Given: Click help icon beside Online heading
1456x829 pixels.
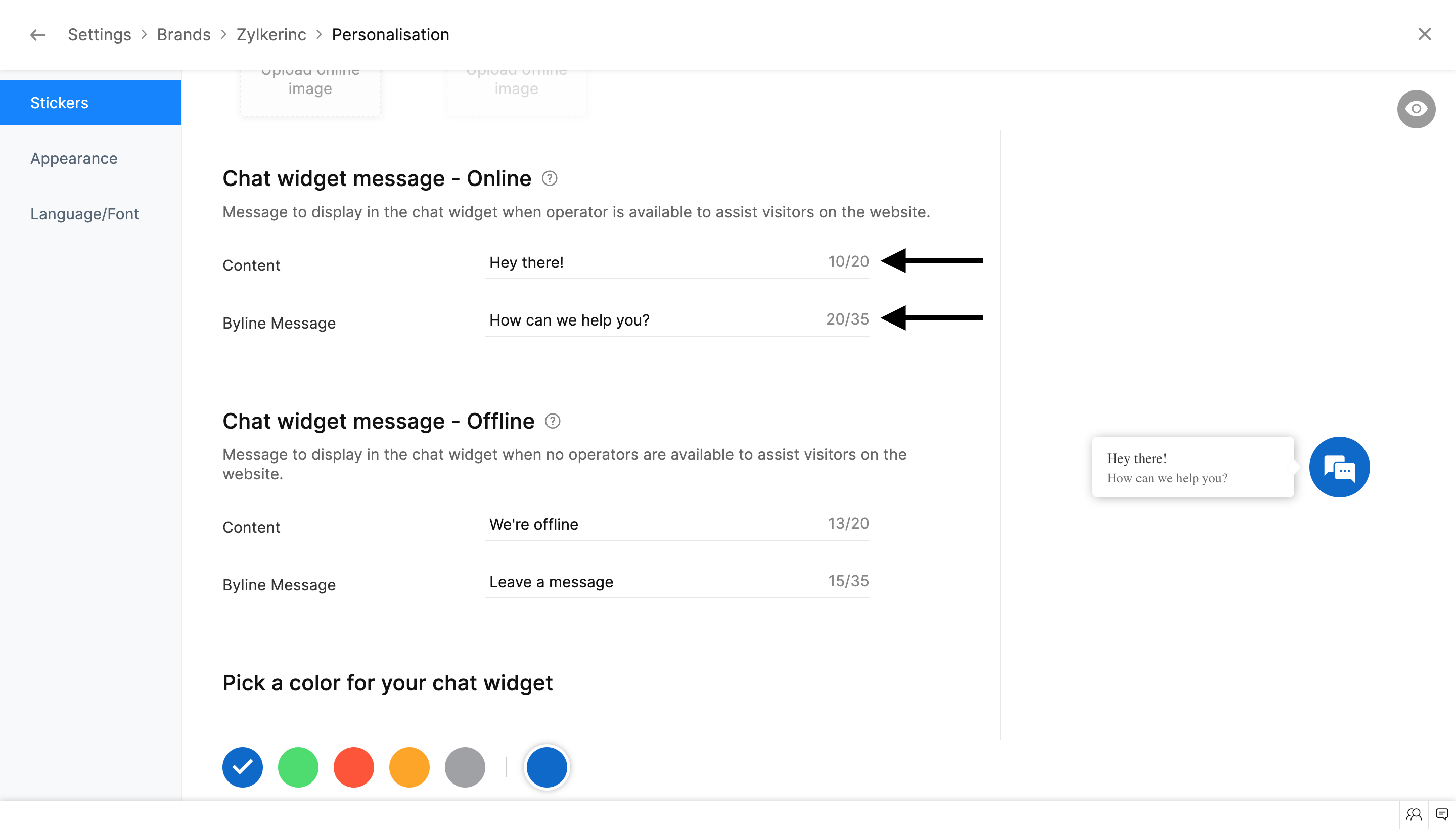Looking at the screenshot, I should click(x=549, y=179).
